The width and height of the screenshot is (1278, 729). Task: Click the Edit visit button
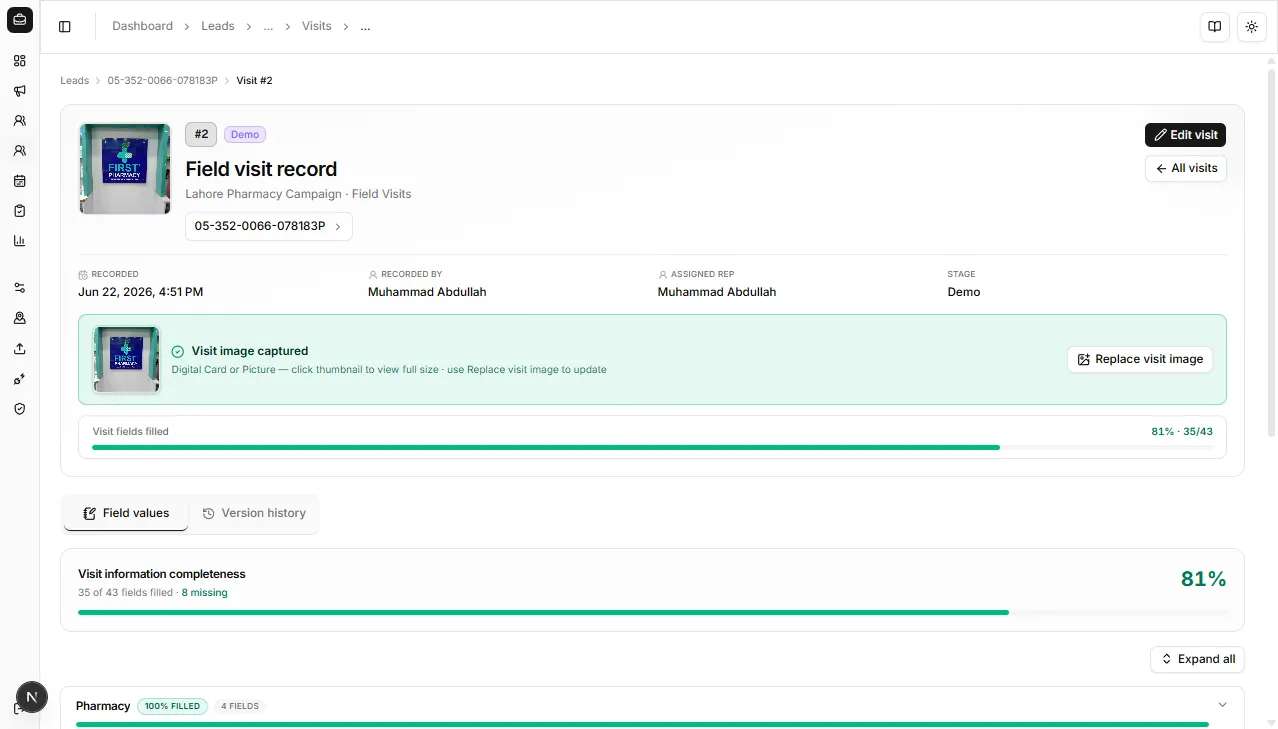pos(1185,135)
